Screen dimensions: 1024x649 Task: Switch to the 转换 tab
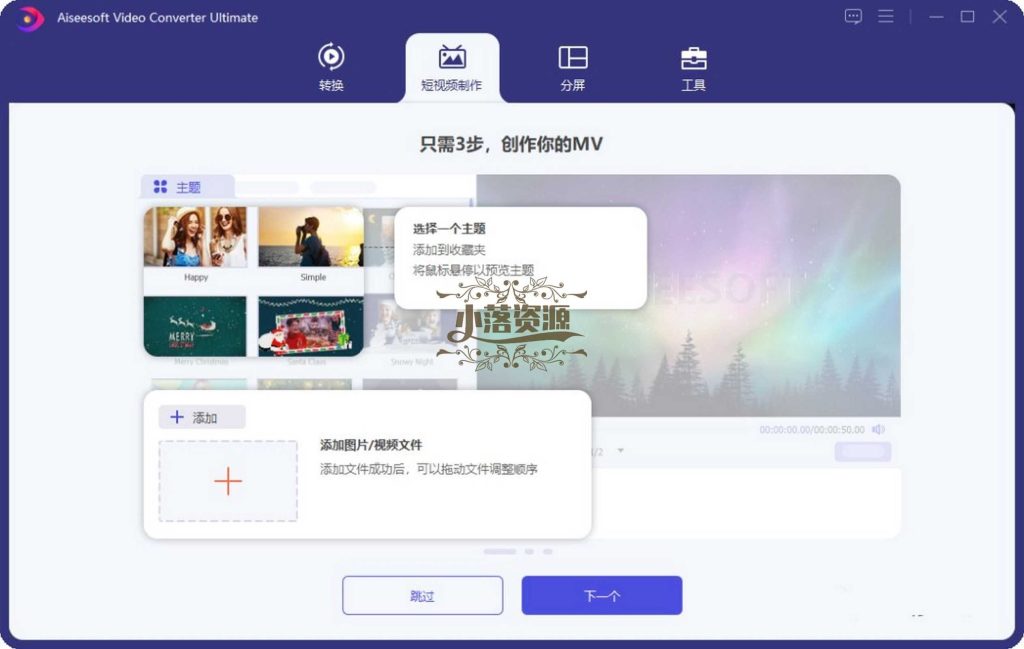pyautogui.click(x=331, y=67)
